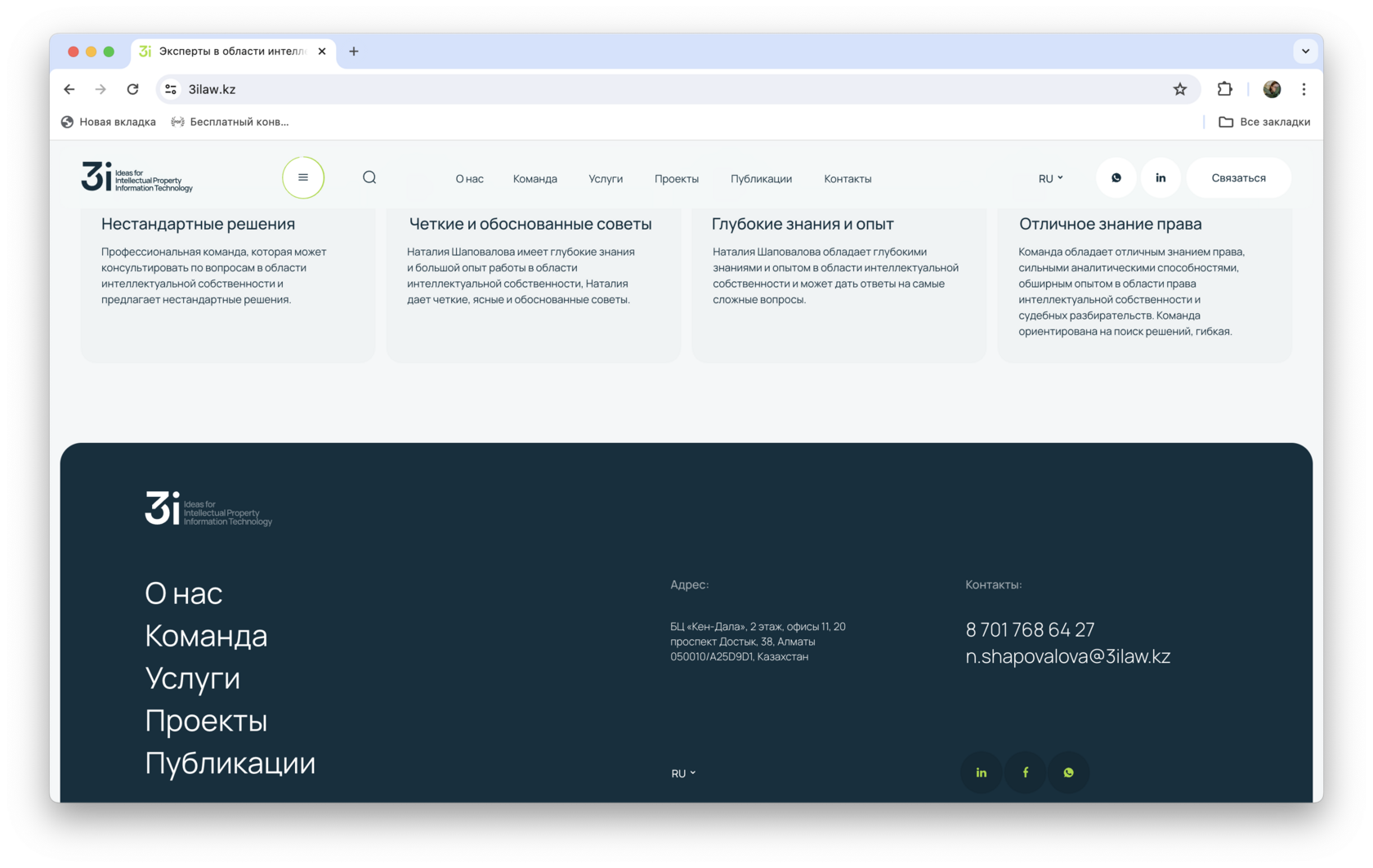Go forward in browser history
This screenshot has width=1373, height=868.
(x=101, y=89)
